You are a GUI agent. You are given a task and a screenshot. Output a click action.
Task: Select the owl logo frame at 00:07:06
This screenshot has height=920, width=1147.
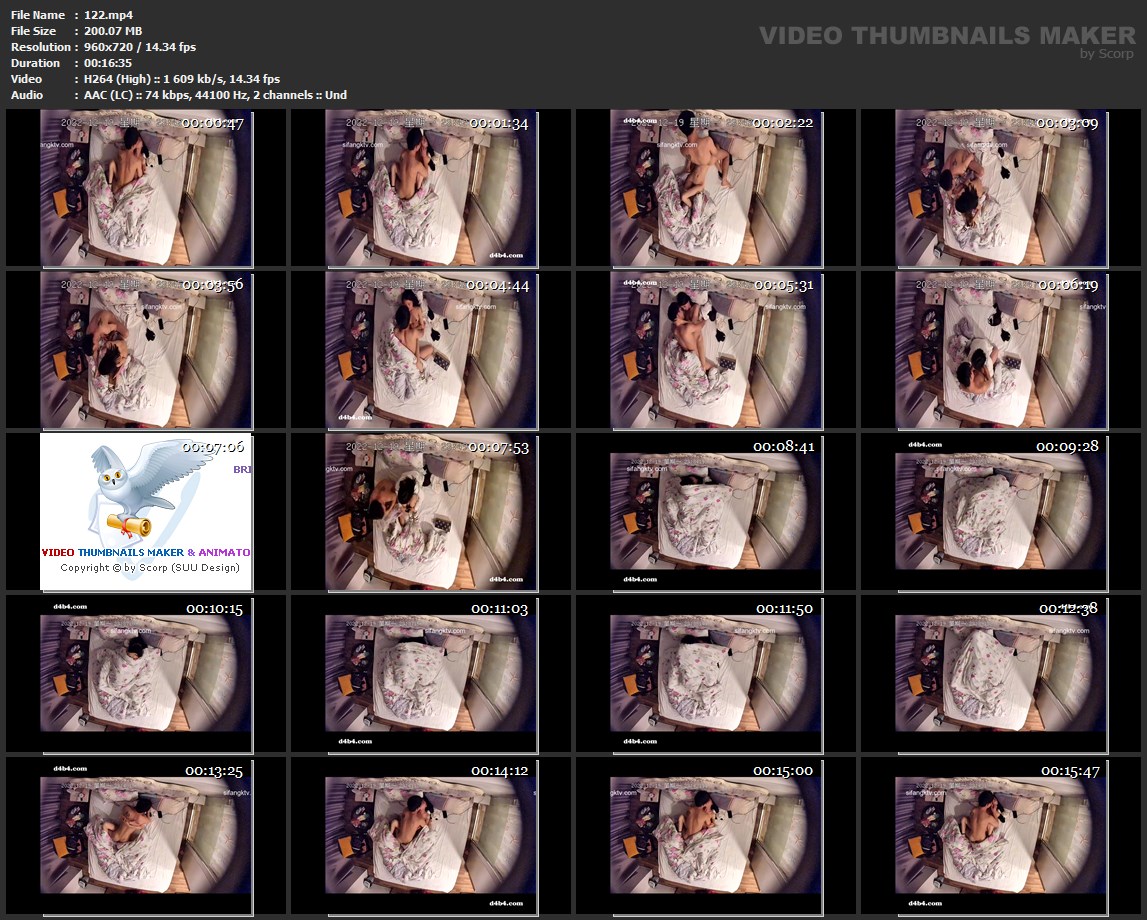tap(146, 512)
